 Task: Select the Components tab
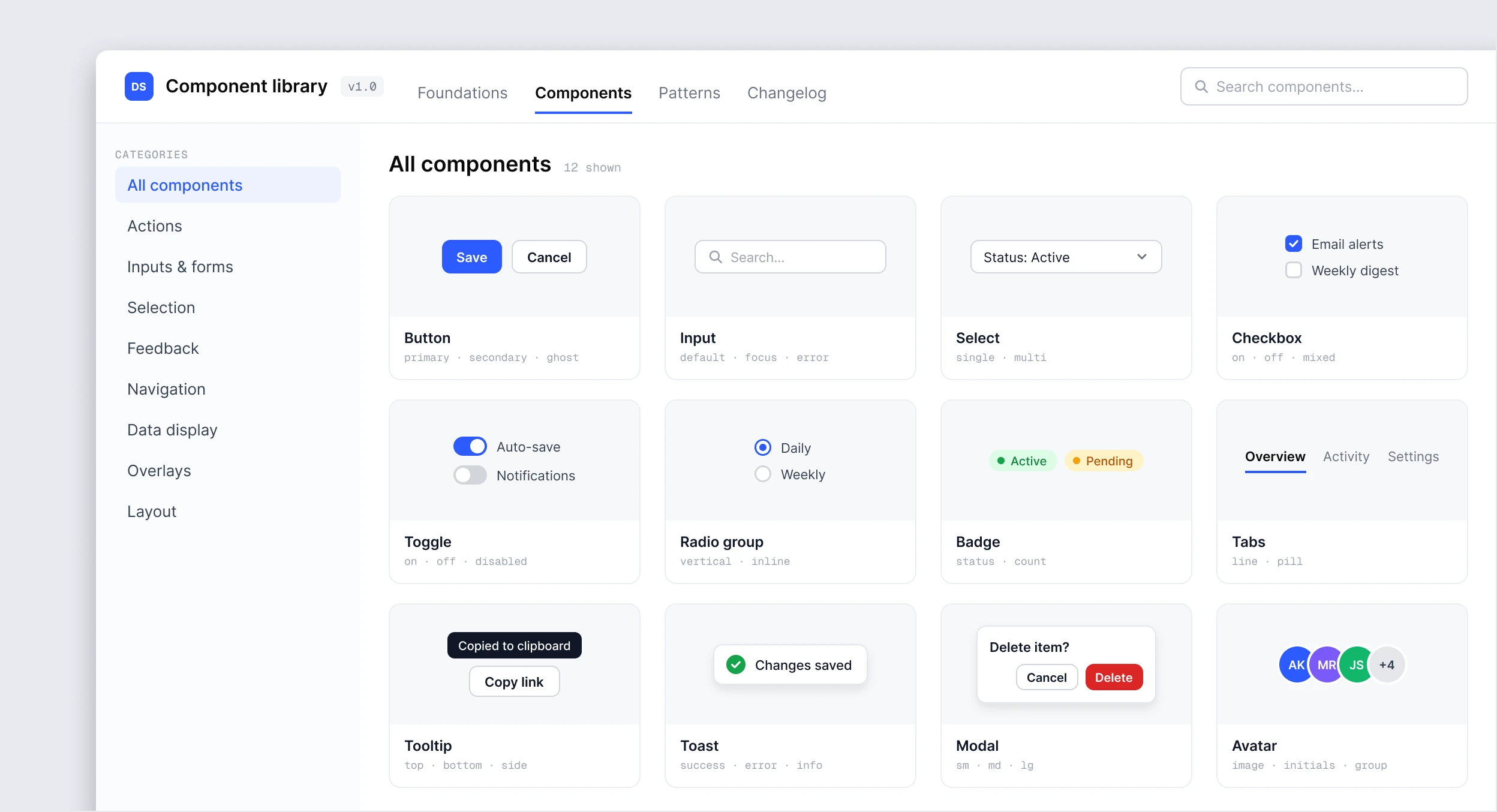click(583, 93)
